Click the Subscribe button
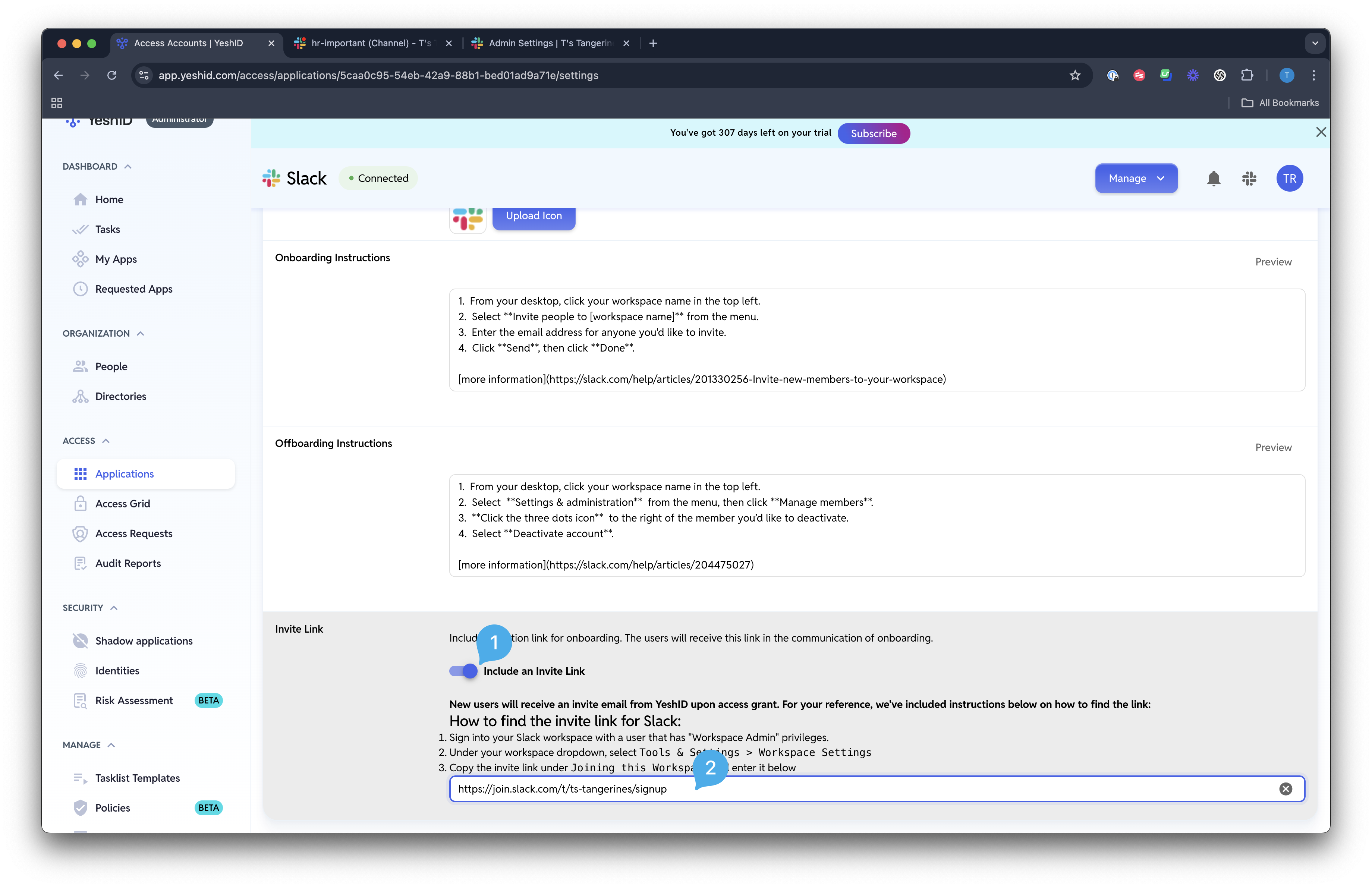This screenshot has width=1372, height=888. point(874,133)
